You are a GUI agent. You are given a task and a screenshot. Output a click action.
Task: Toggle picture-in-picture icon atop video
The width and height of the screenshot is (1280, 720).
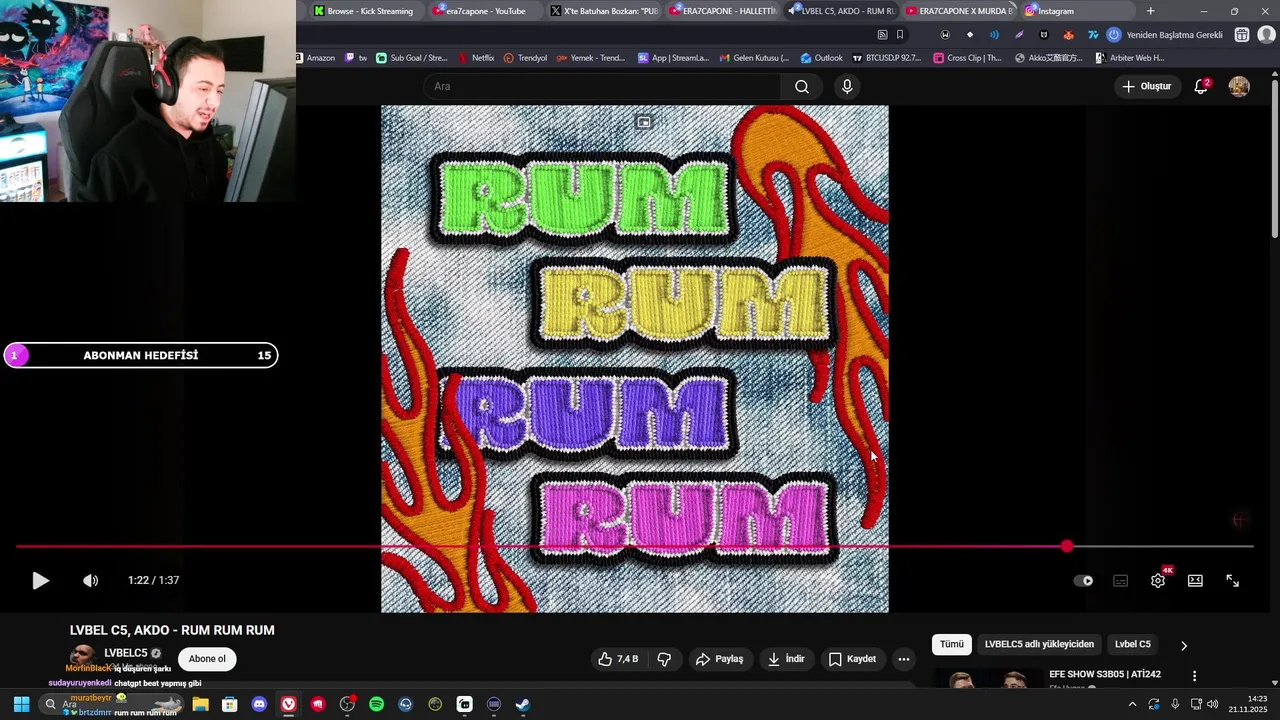pyautogui.click(x=644, y=122)
